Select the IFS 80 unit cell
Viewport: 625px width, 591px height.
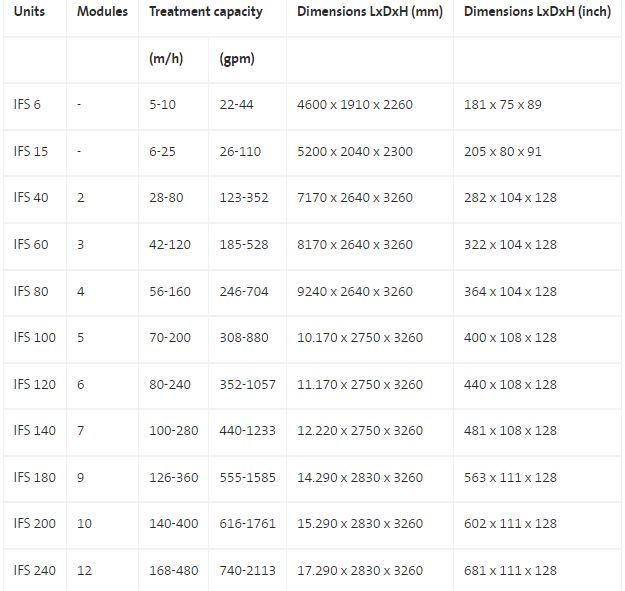(30, 291)
